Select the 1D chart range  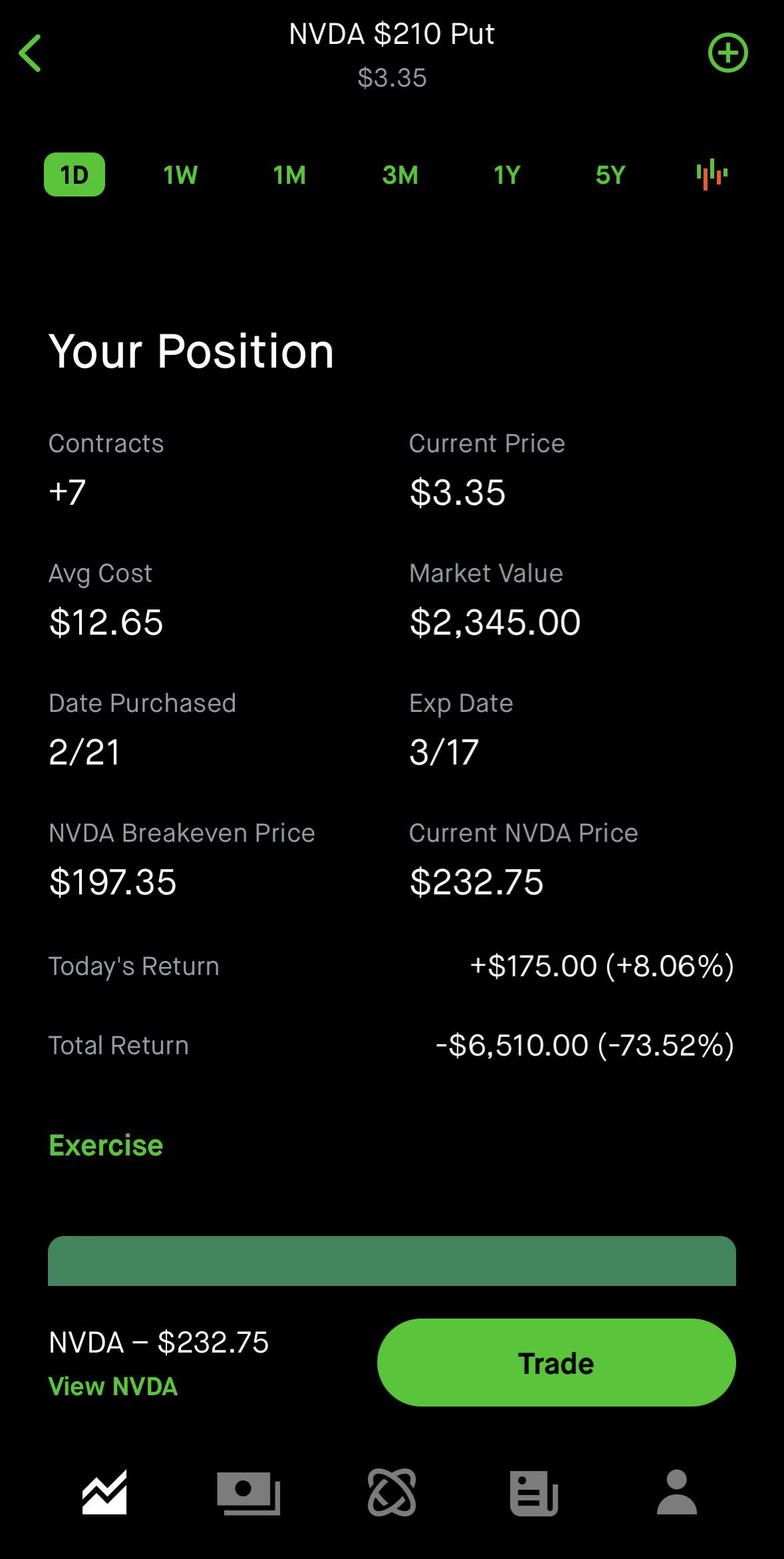pos(75,174)
